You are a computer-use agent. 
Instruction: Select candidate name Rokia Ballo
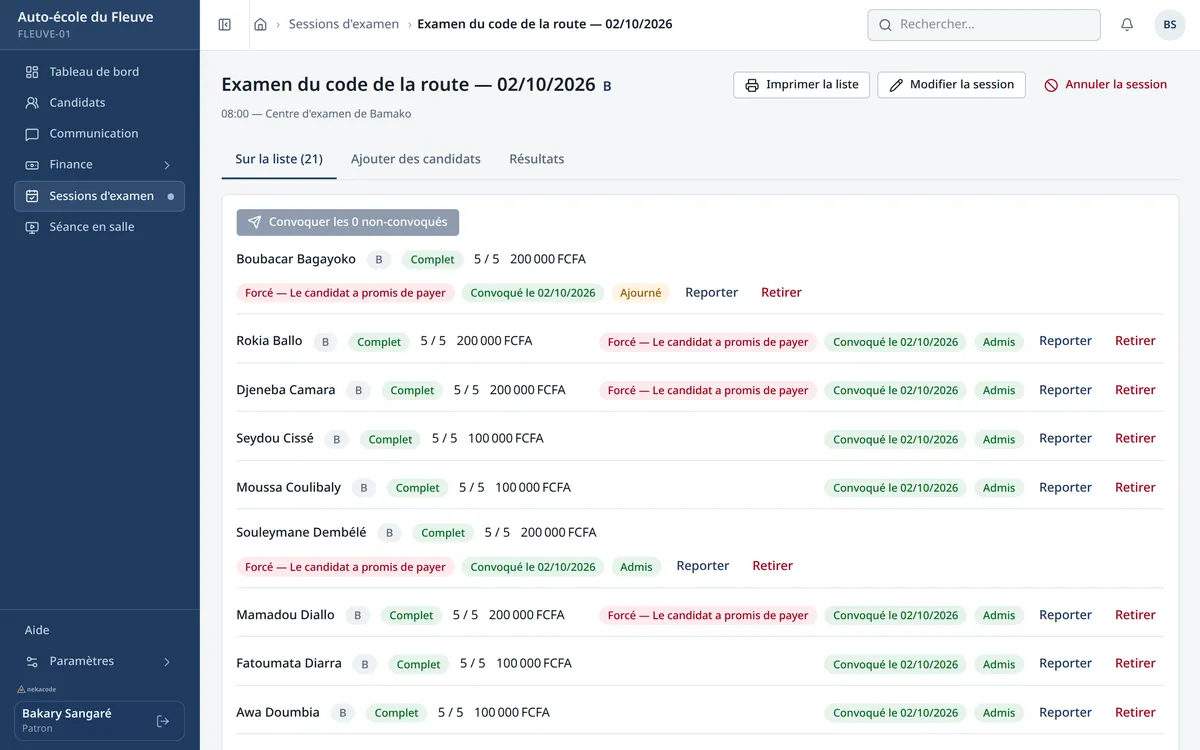coord(269,341)
